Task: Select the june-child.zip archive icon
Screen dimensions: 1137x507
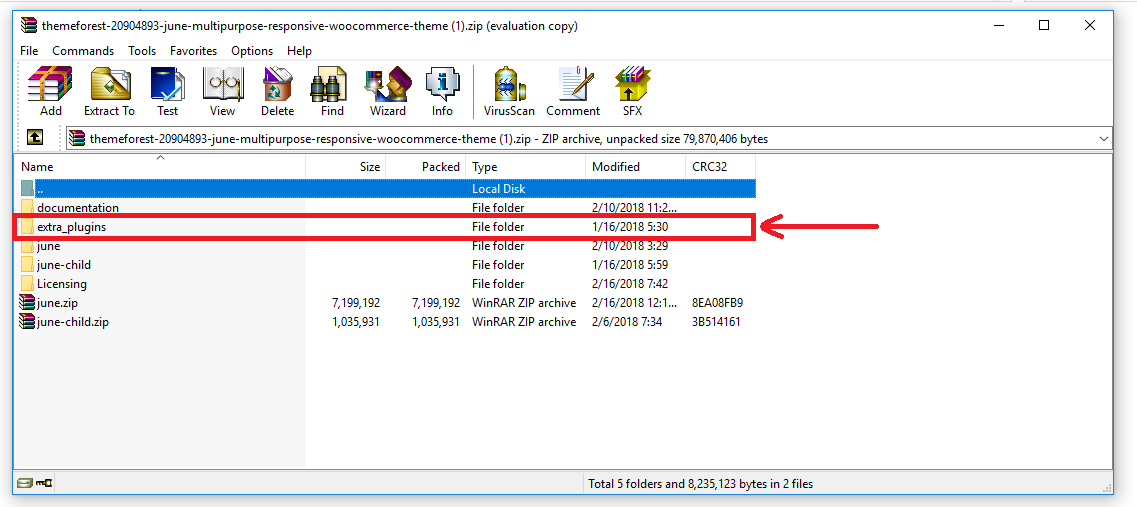Action: pos(28,321)
